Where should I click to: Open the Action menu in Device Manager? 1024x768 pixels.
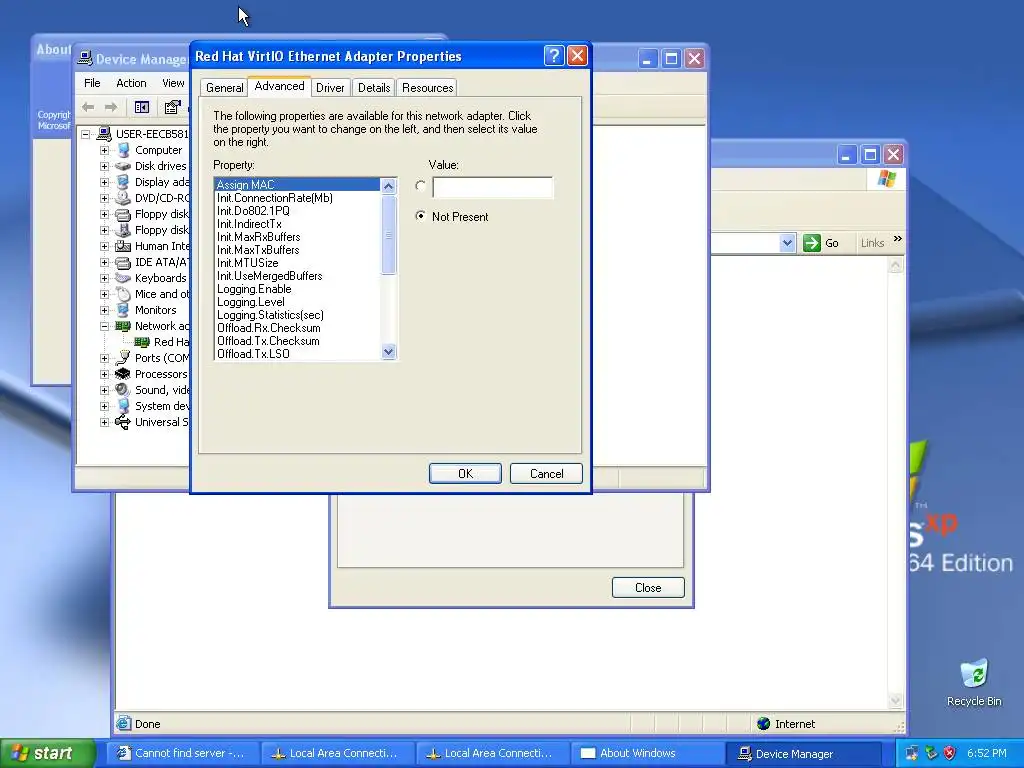point(131,83)
